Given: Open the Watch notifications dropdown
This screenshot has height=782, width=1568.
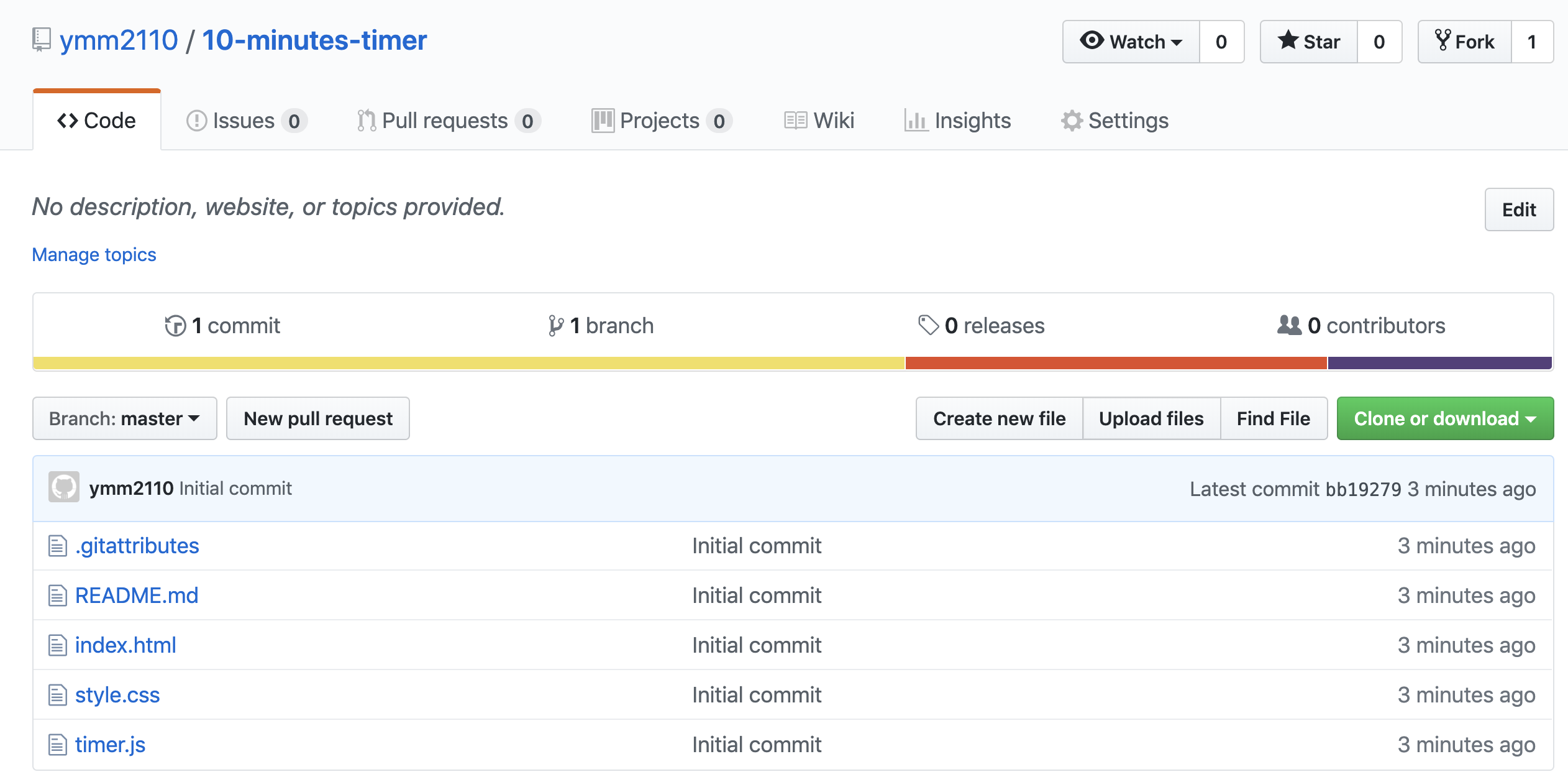Looking at the screenshot, I should [1131, 42].
